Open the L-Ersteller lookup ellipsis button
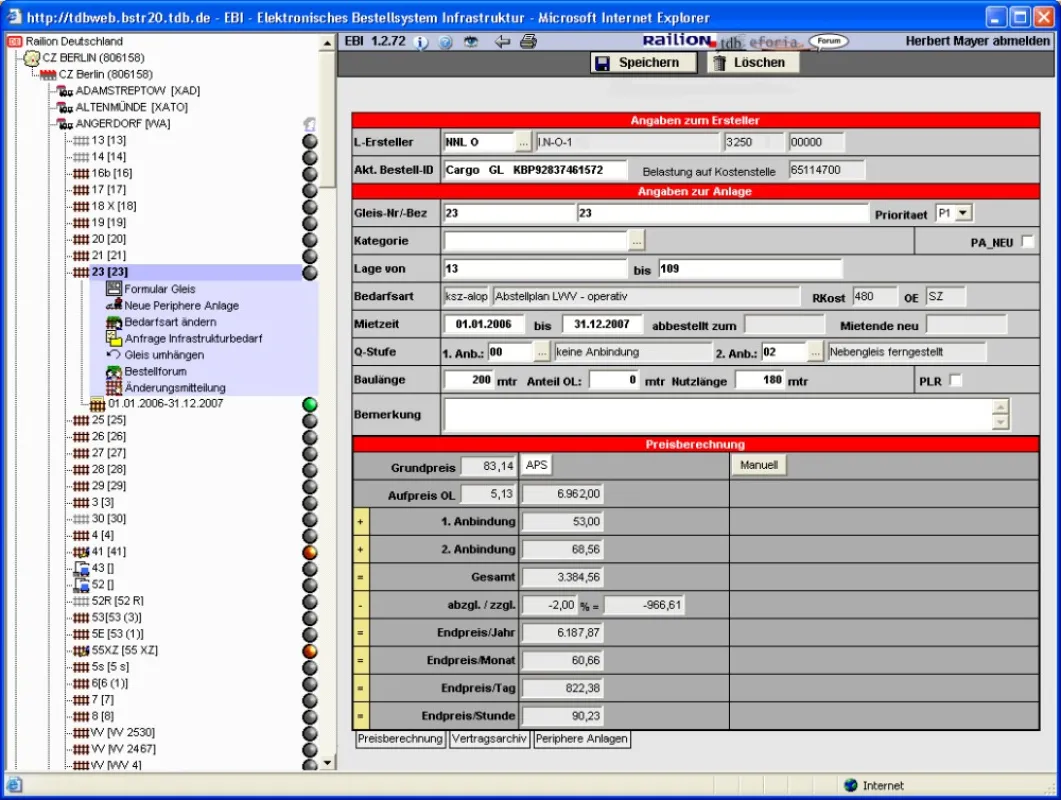 (x=523, y=142)
